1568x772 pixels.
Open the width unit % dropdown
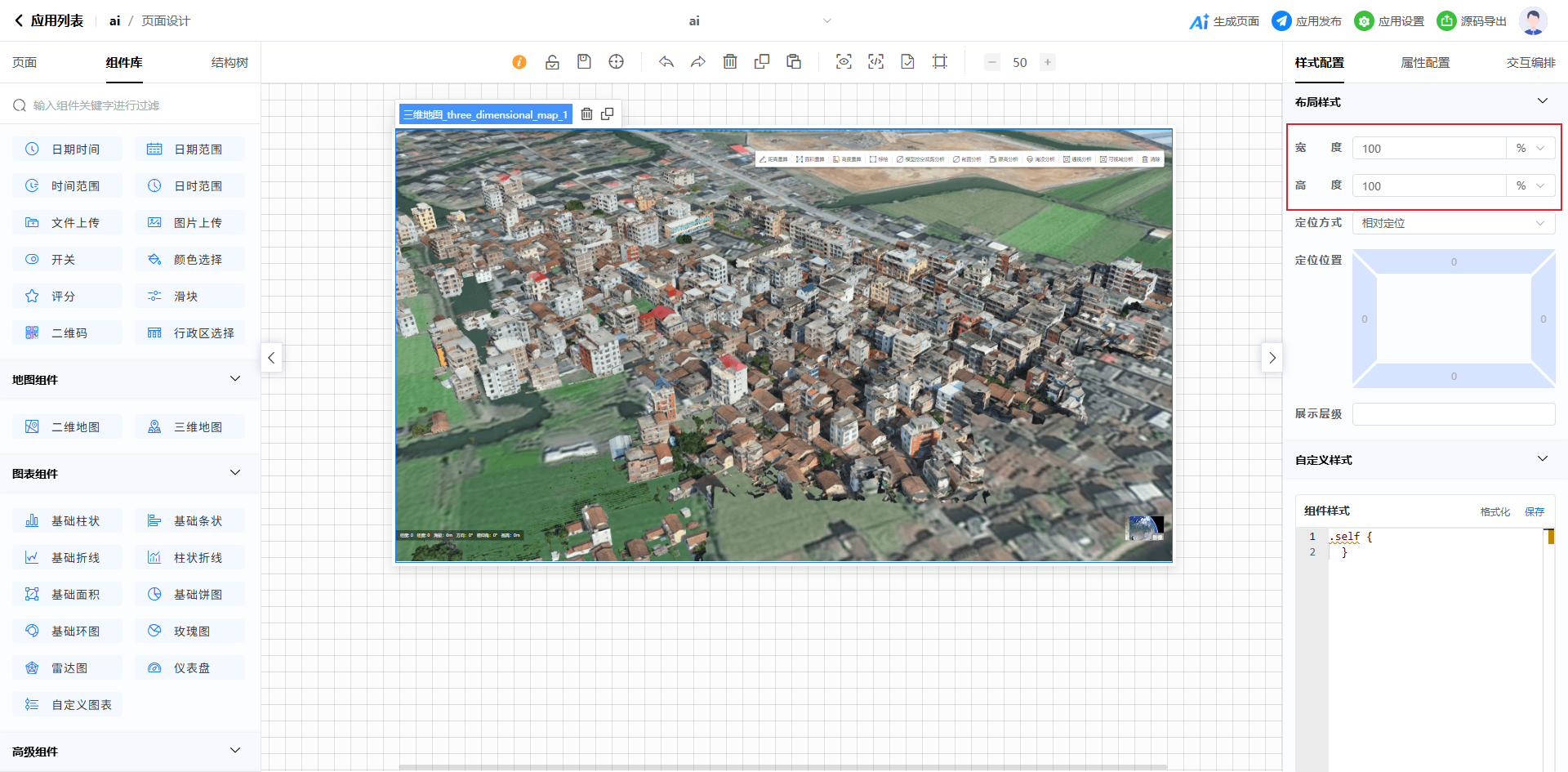tap(1530, 149)
